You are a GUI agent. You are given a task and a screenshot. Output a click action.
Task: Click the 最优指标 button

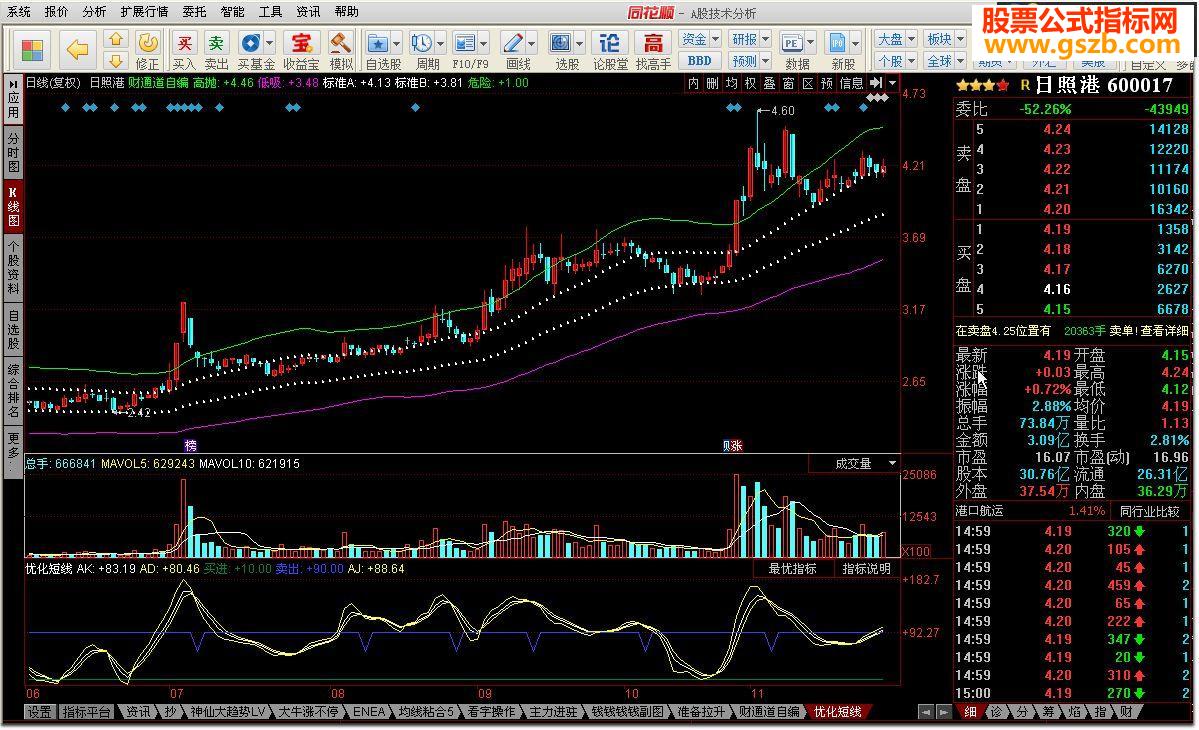point(792,569)
